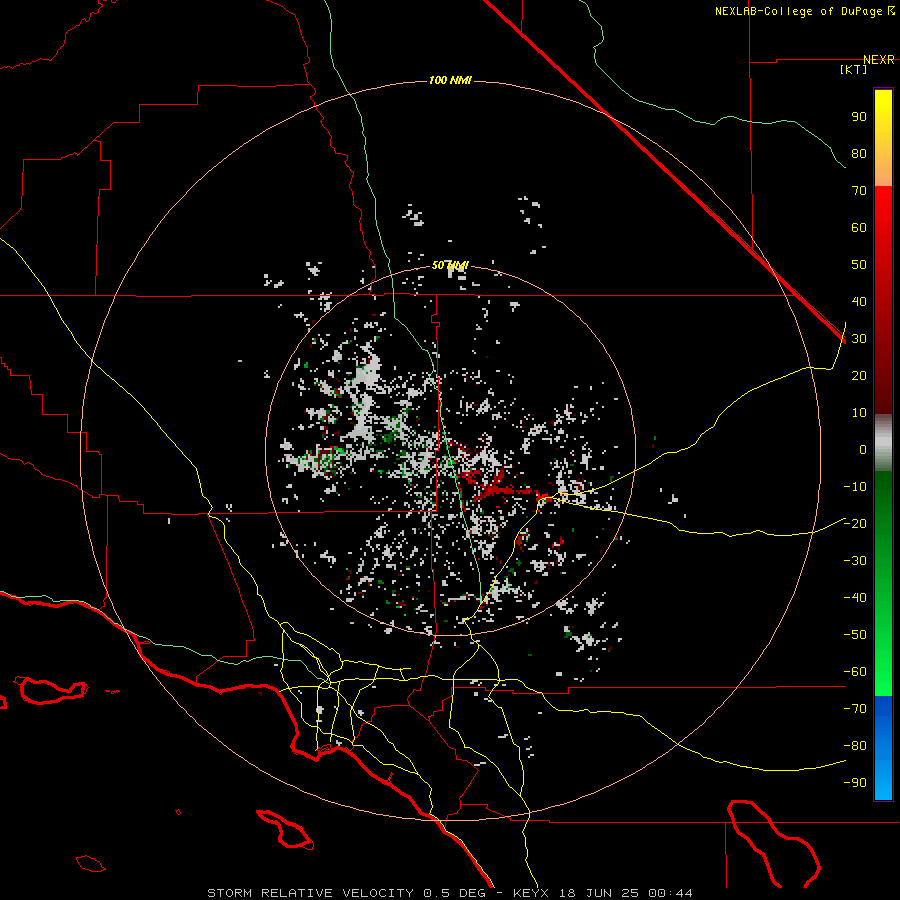Click the 90 value on the velocity scale
The width and height of the screenshot is (900, 900).
point(859,117)
